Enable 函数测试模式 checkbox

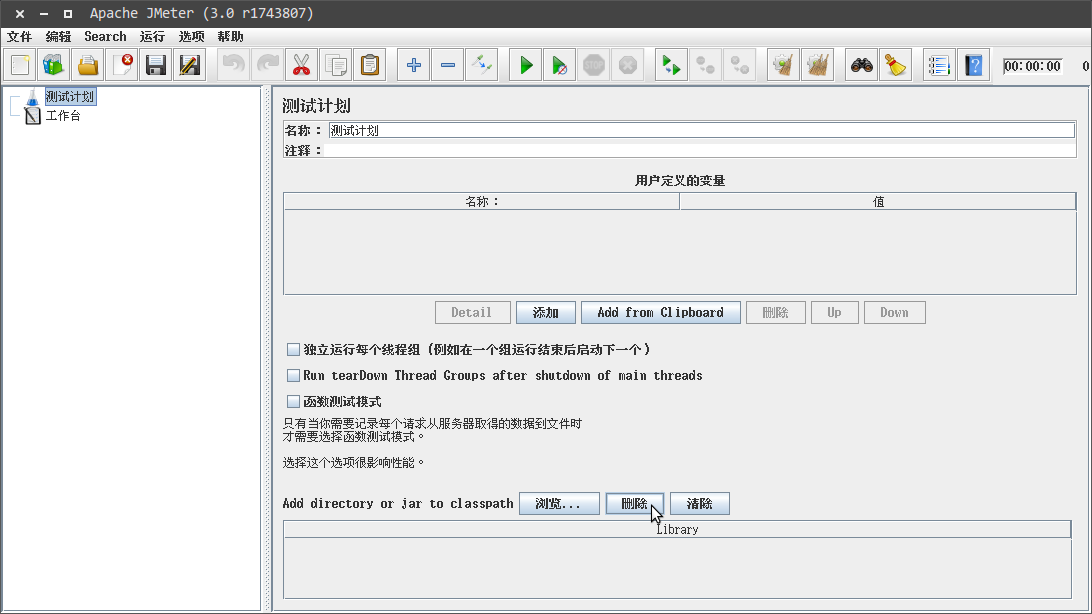click(x=293, y=402)
